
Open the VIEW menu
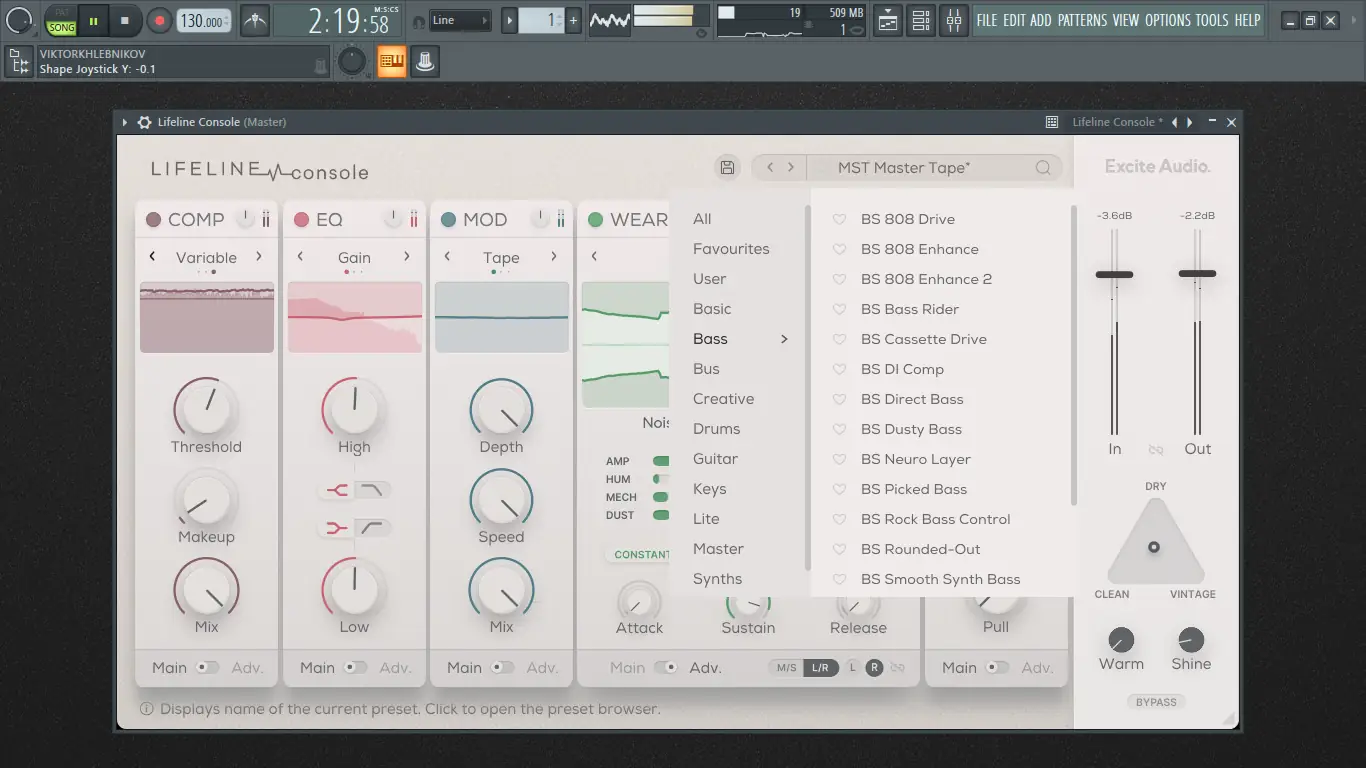[1126, 20]
